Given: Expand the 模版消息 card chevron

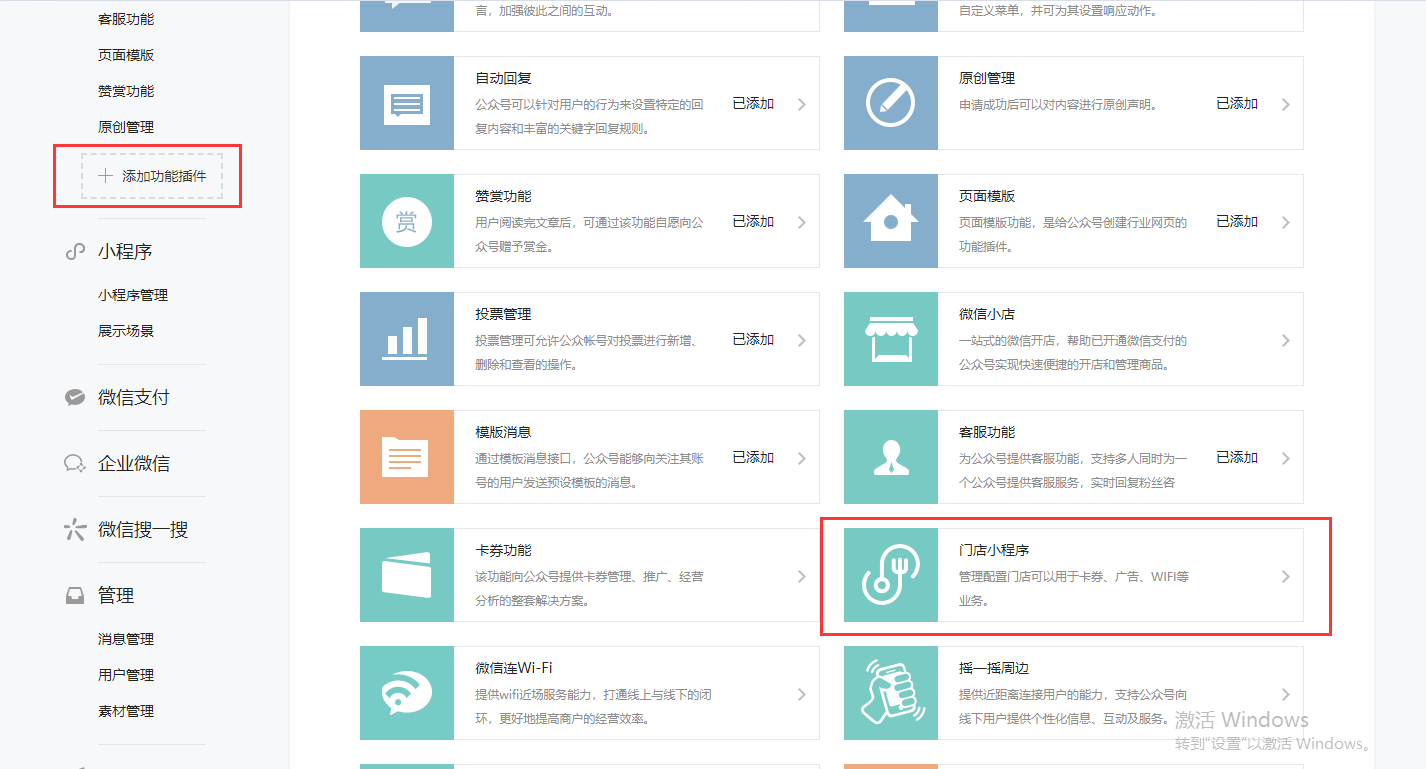Looking at the screenshot, I should pos(802,458).
